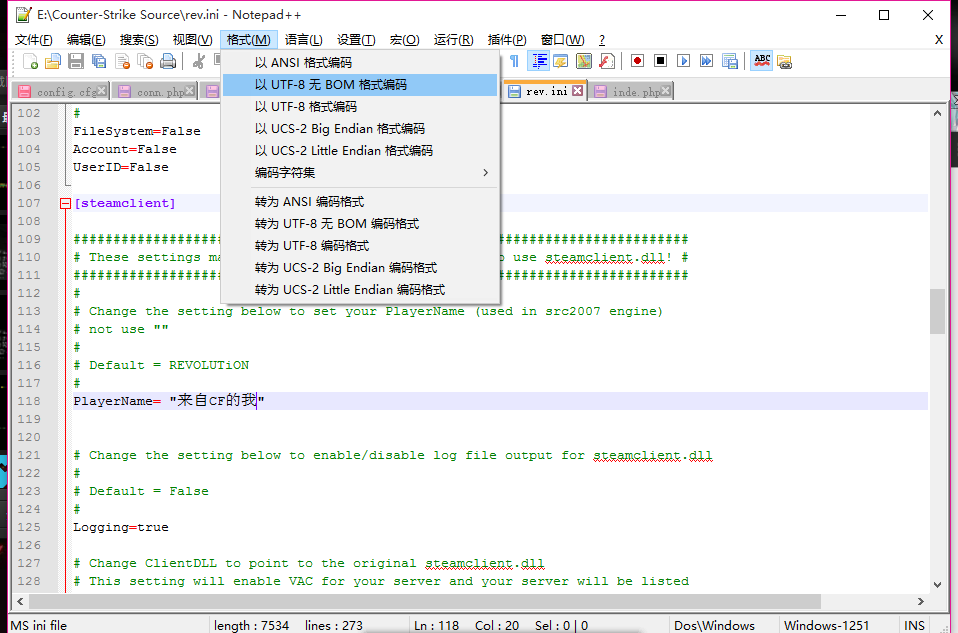The image size is (958, 633).
Task: Click the Open file folder icon
Action: tap(53, 61)
